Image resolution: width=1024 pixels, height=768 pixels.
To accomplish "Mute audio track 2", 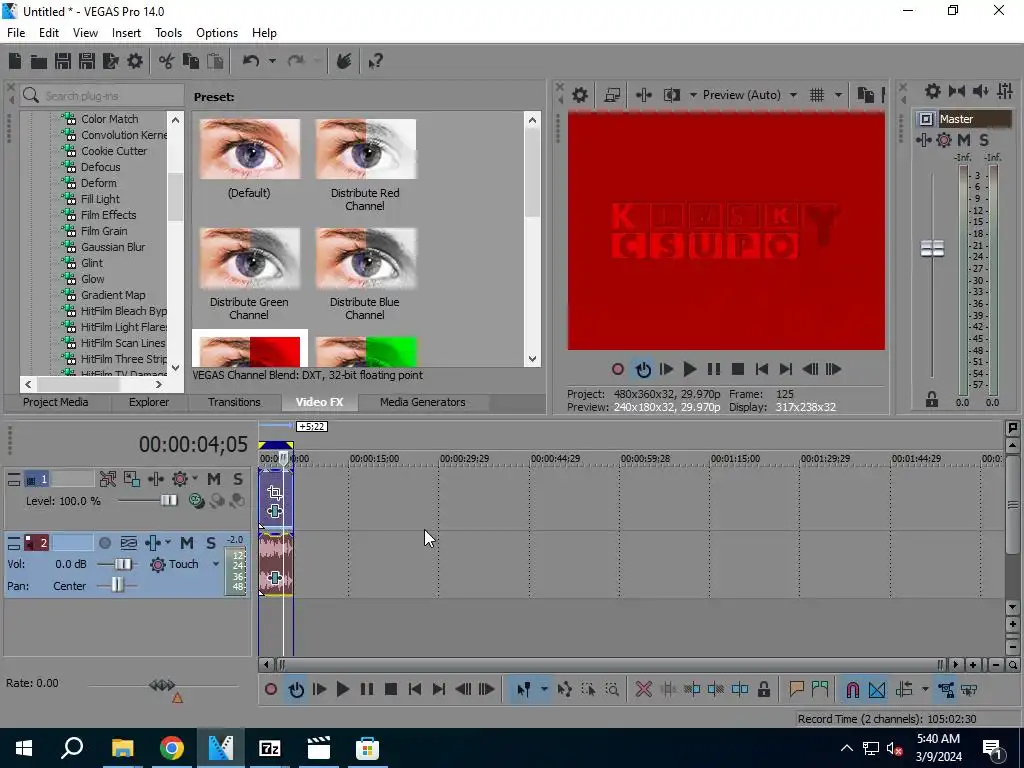I will [x=187, y=543].
